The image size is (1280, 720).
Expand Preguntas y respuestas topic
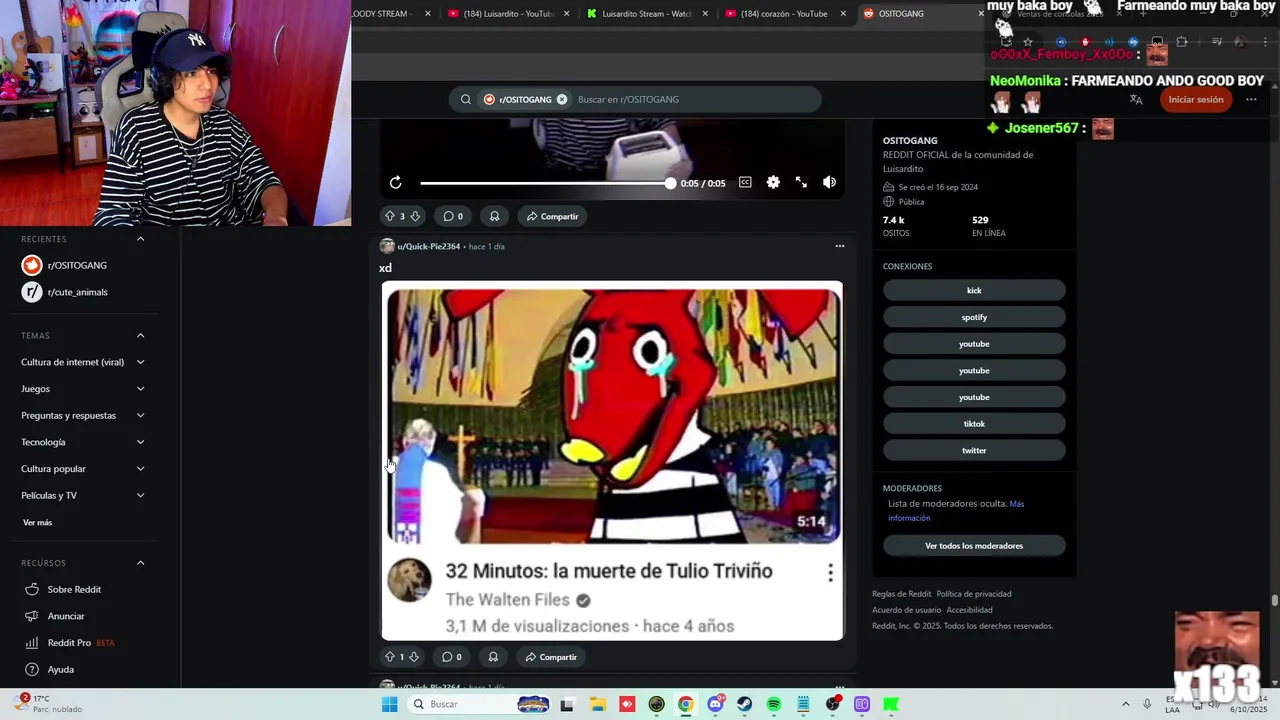pos(83,415)
